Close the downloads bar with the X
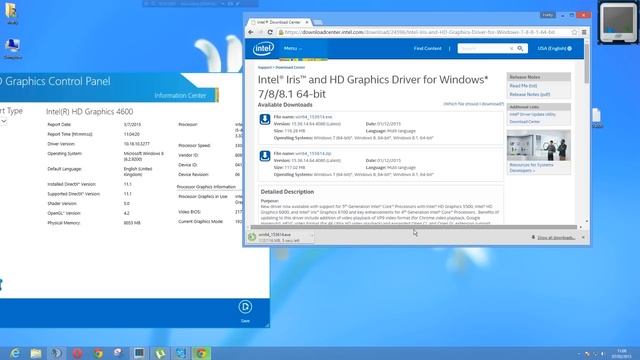The image size is (640, 360). click(x=583, y=237)
